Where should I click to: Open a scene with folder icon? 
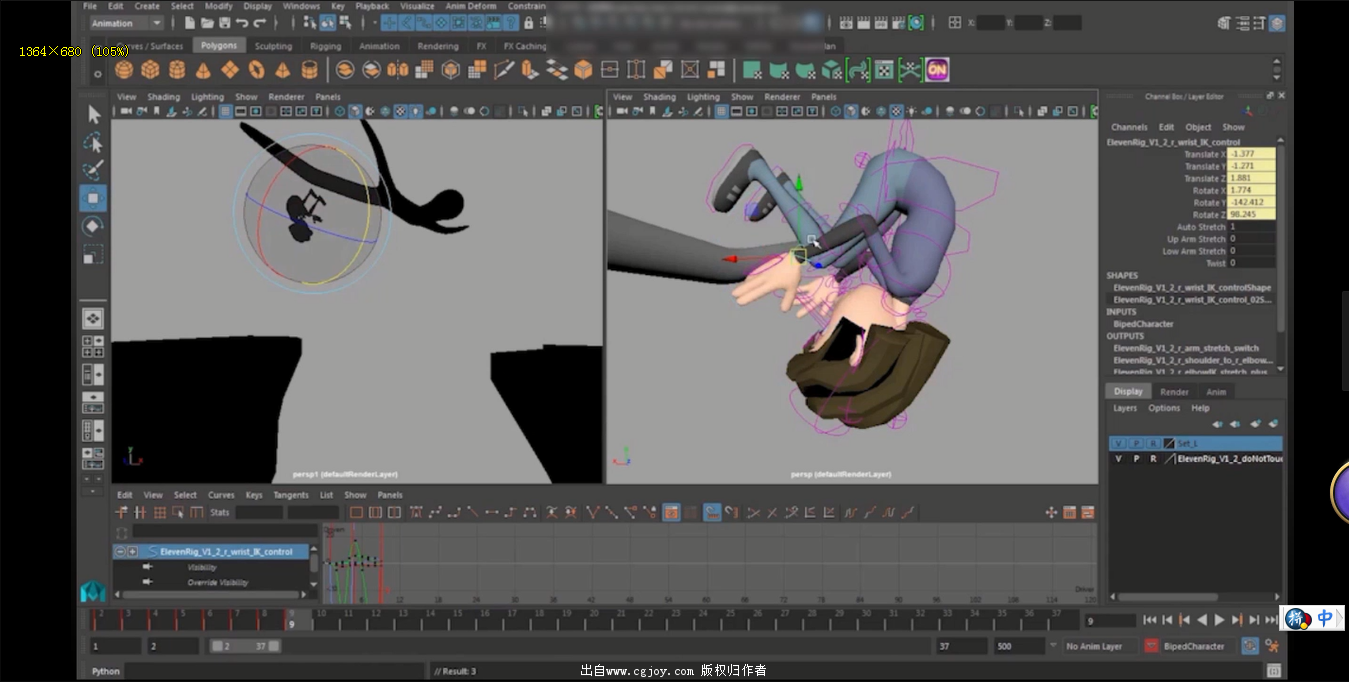(207, 22)
